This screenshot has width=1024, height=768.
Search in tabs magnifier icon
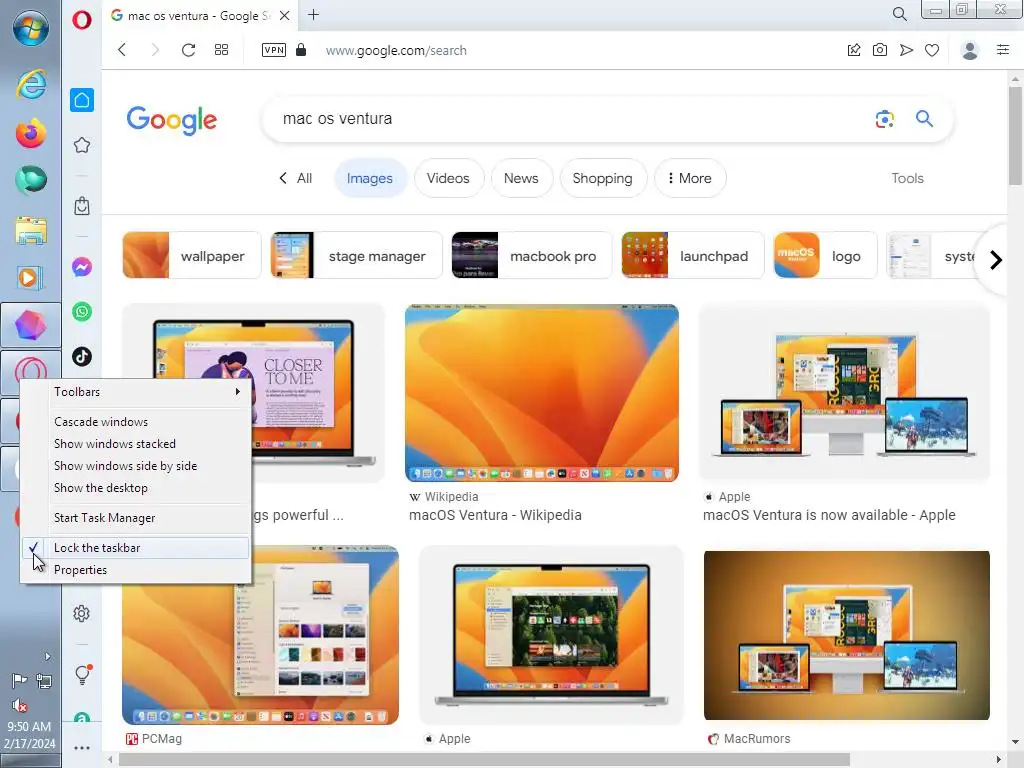(x=899, y=14)
